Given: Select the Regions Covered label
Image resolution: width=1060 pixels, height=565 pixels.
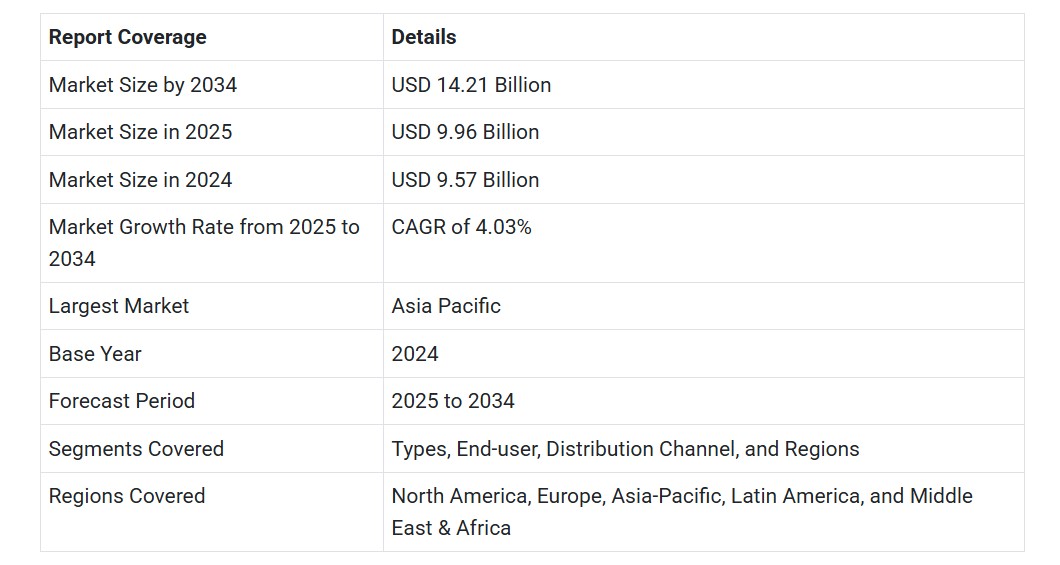Looking at the screenshot, I should (x=127, y=496).
